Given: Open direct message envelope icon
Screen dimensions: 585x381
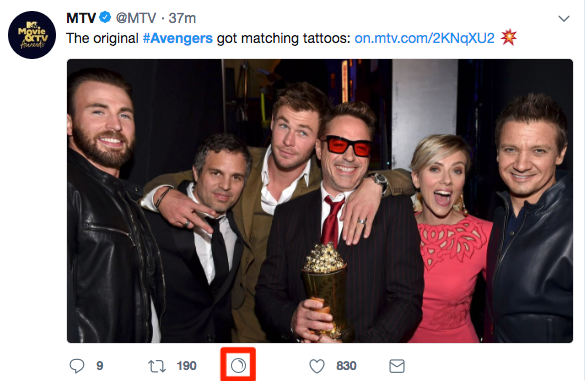Looking at the screenshot, I should click(x=397, y=366).
